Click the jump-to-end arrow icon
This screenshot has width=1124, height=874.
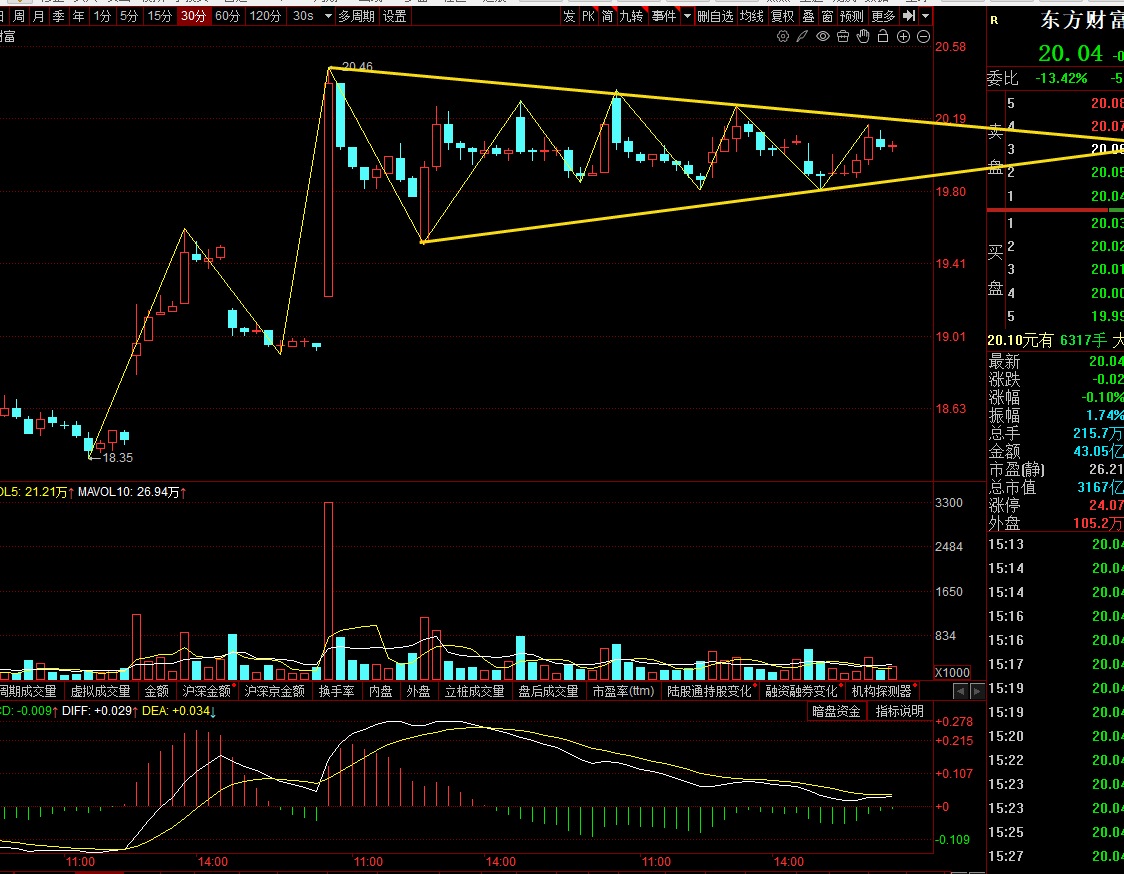click(909, 16)
